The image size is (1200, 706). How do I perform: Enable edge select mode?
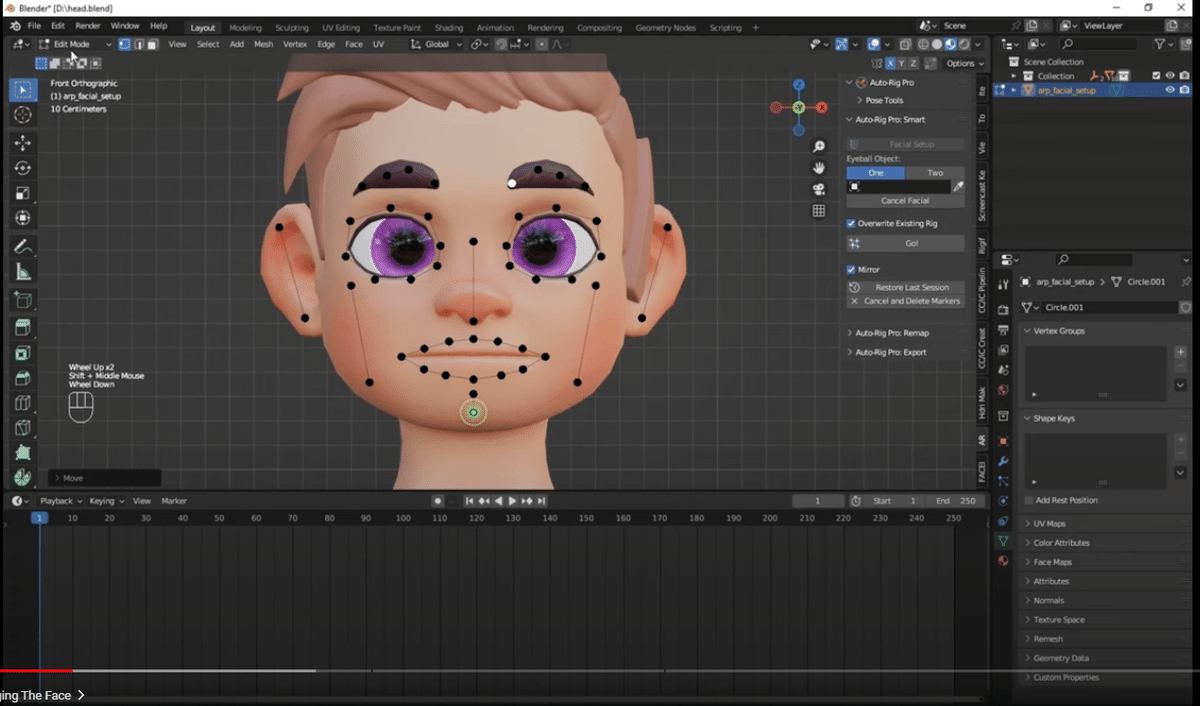pyautogui.click(x=138, y=44)
